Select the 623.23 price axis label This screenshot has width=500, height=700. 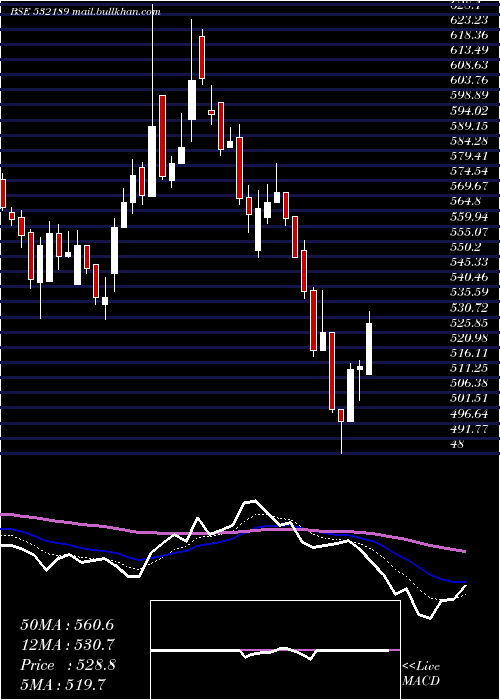click(469, 19)
